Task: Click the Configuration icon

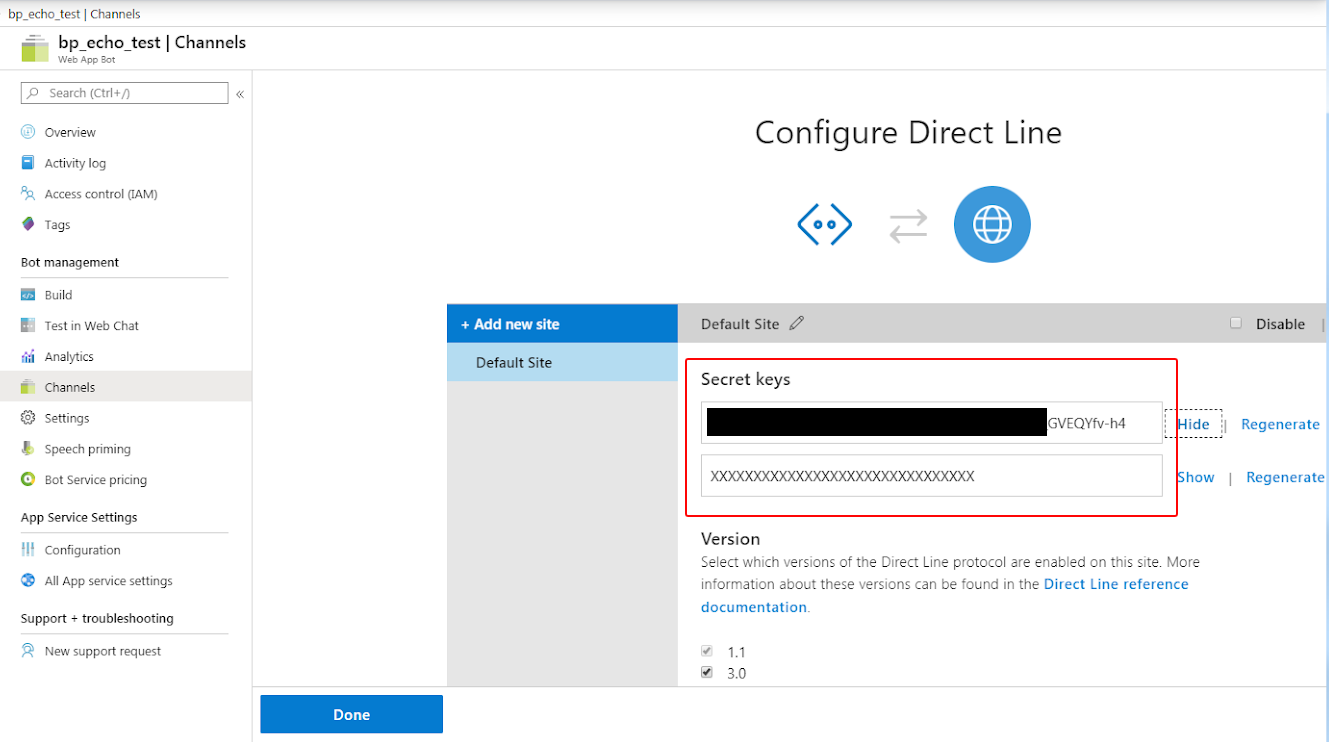Action: point(28,550)
